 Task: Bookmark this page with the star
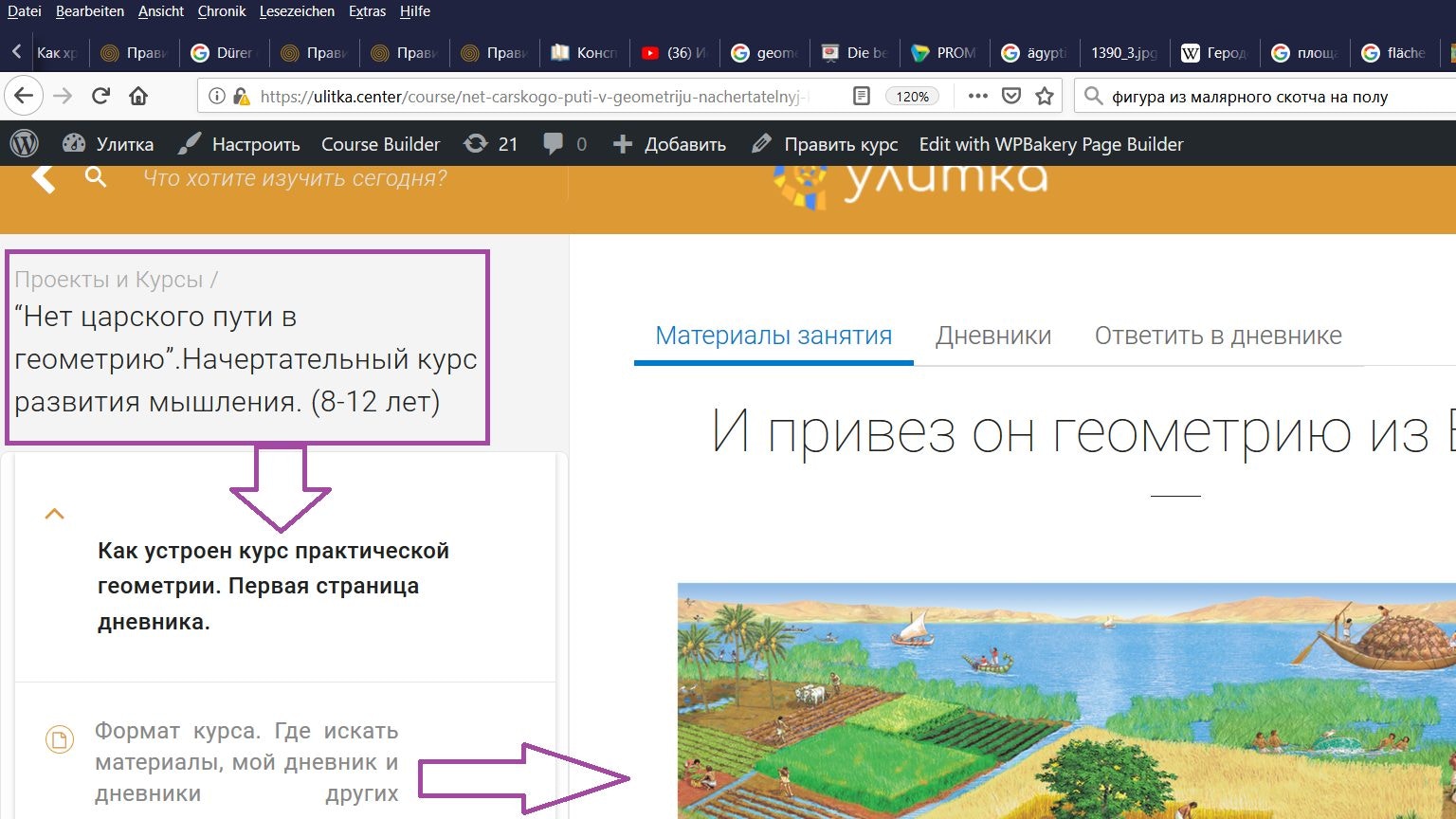point(1045,96)
